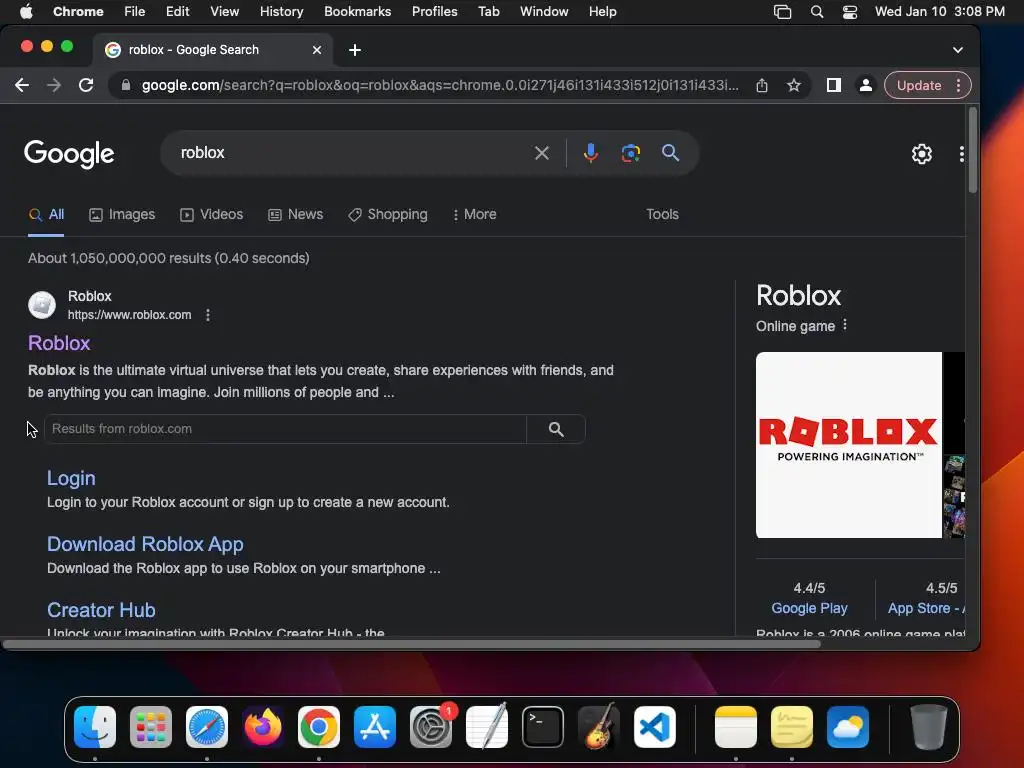1024x768 pixels.
Task: Open System Settings from the Dock
Action: (431, 727)
